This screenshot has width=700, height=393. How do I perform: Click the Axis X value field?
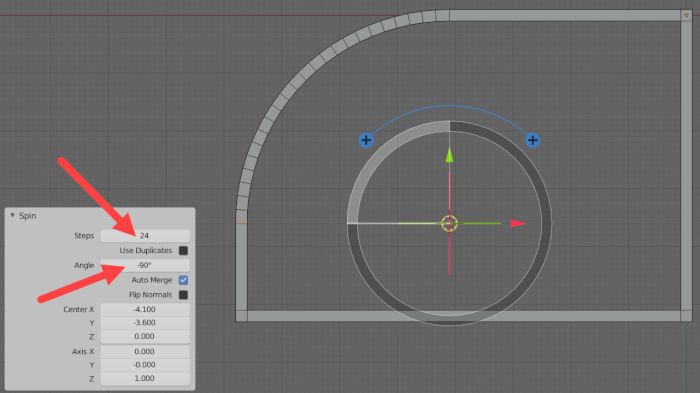point(145,351)
